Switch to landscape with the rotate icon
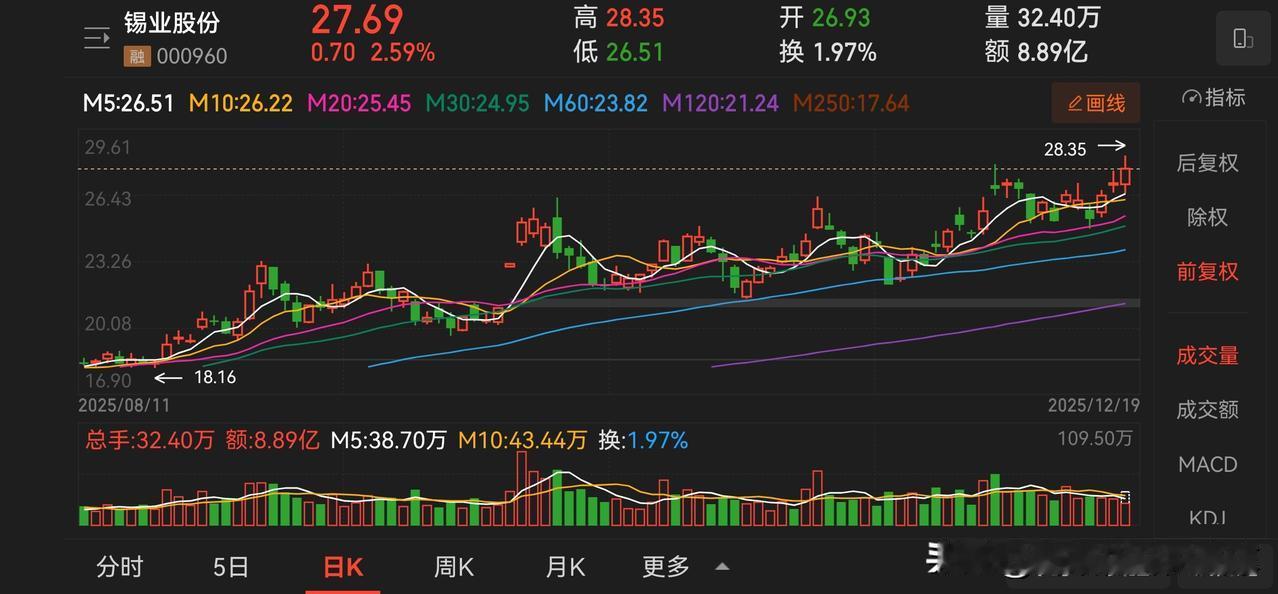 [x=1242, y=39]
